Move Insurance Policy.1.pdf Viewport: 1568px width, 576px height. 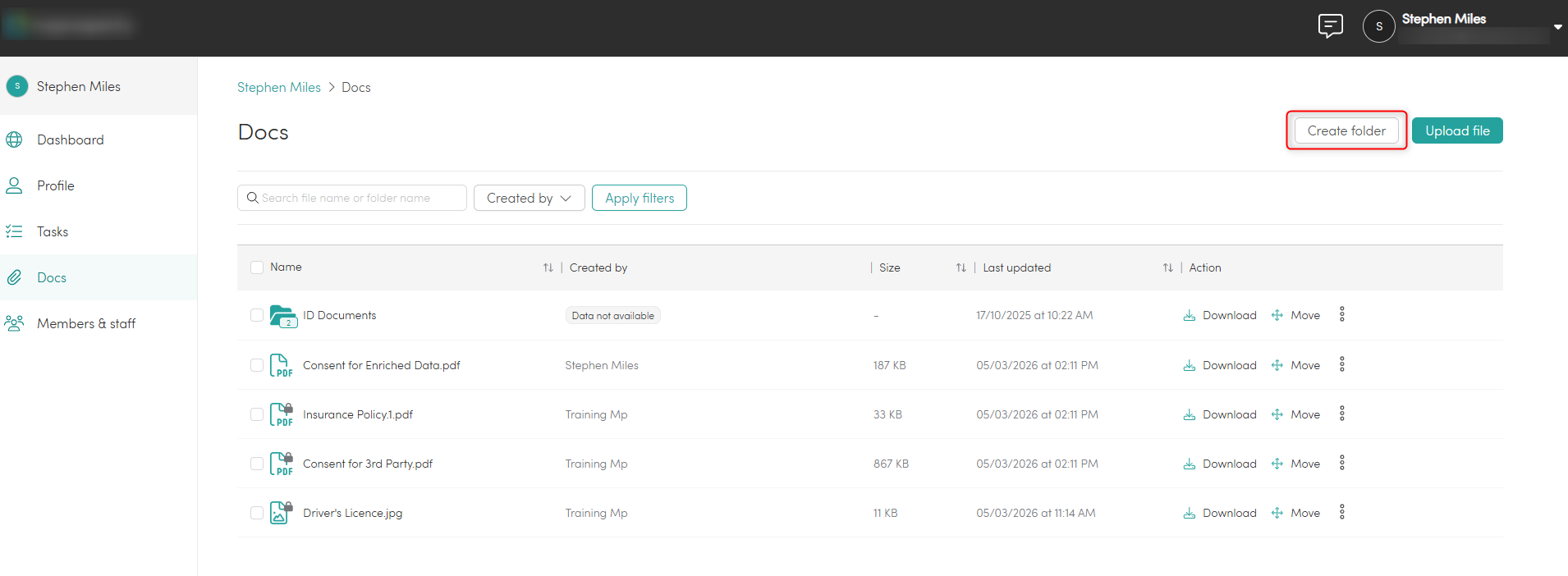1295,414
